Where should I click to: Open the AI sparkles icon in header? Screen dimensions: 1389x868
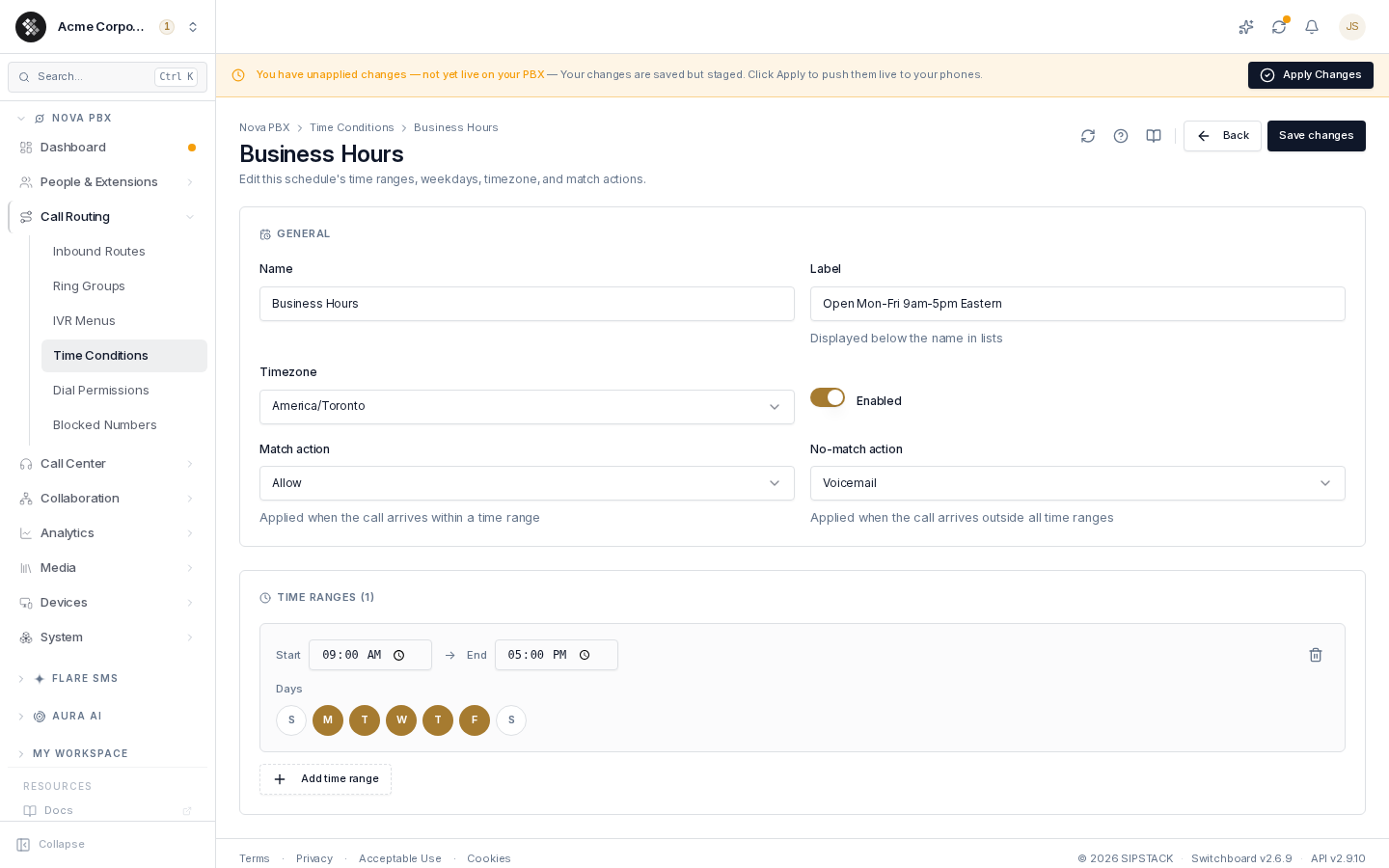(1246, 27)
